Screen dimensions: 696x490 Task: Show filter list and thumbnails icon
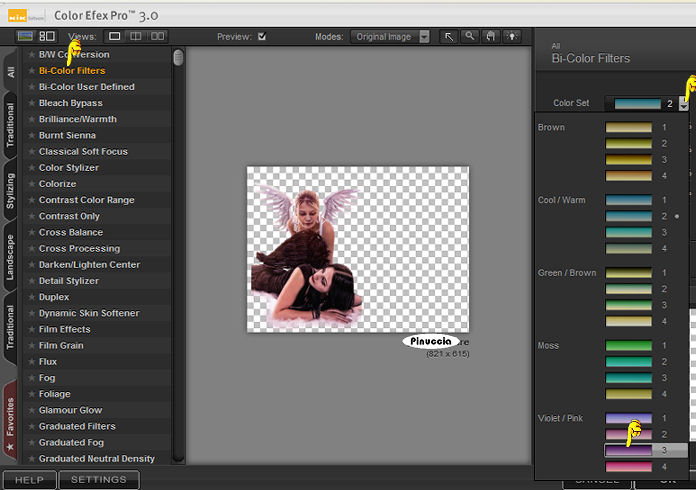coord(47,36)
